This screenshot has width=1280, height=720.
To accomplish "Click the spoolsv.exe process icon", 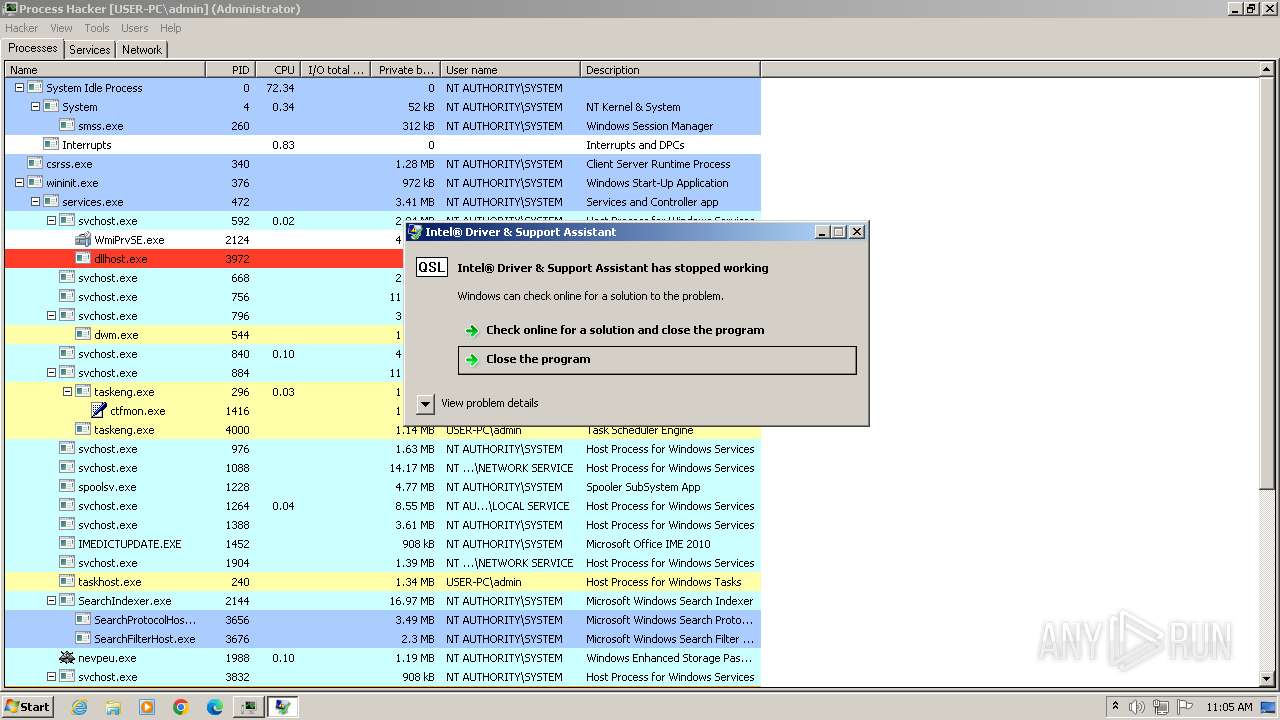I will [x=67, y=487].
